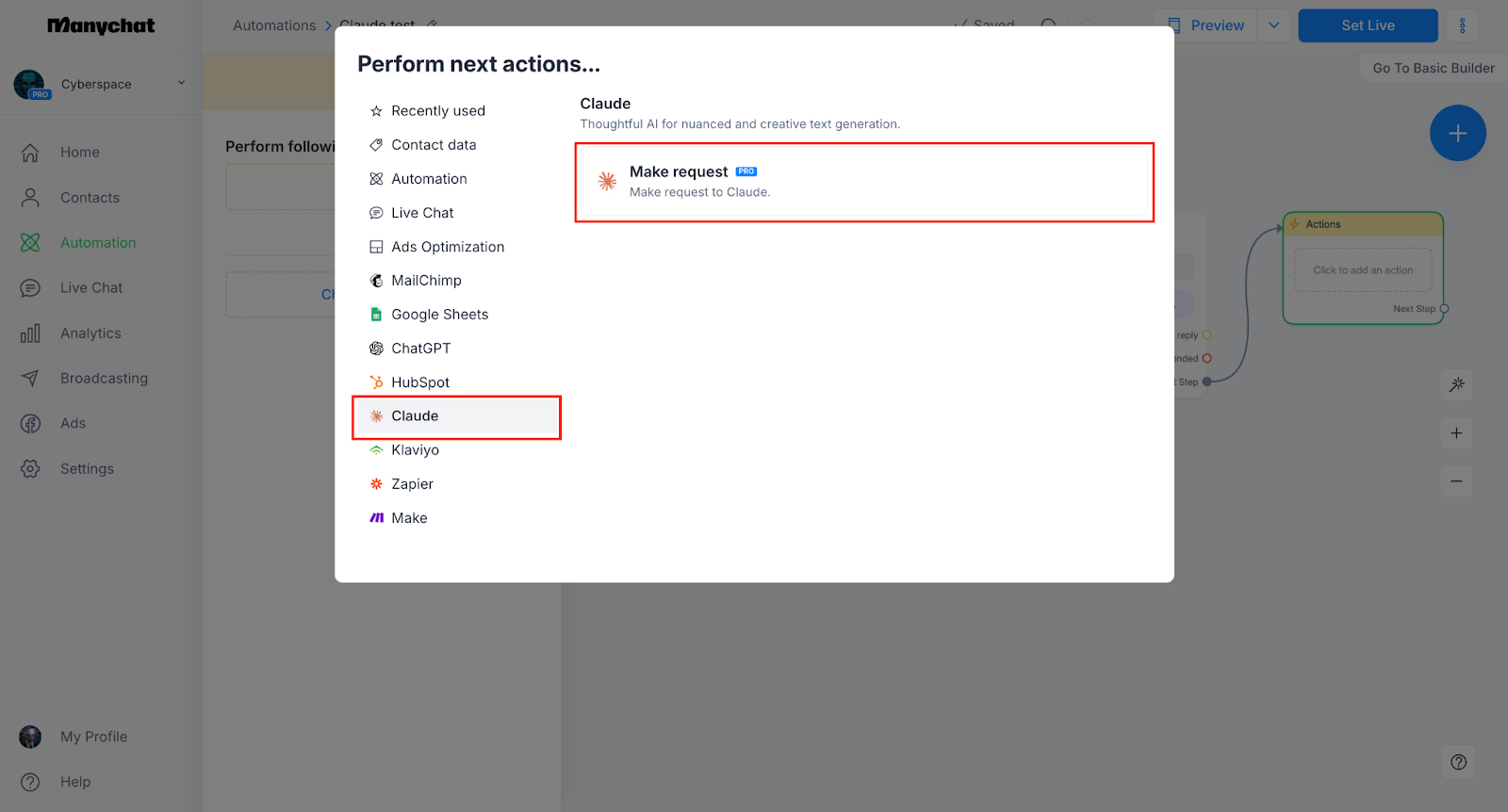Open the help question mark icon

(x=1458, y=762)
